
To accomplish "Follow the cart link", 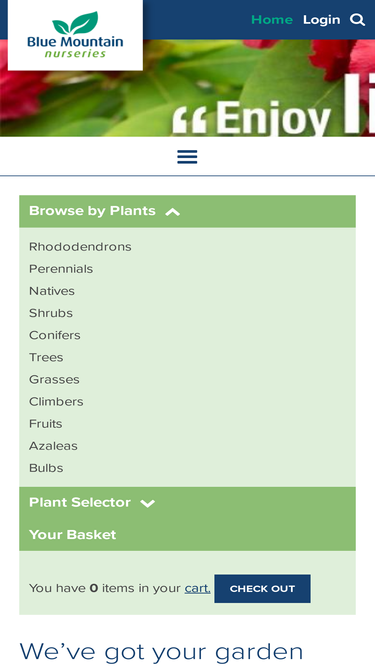I will click(197, 589).
